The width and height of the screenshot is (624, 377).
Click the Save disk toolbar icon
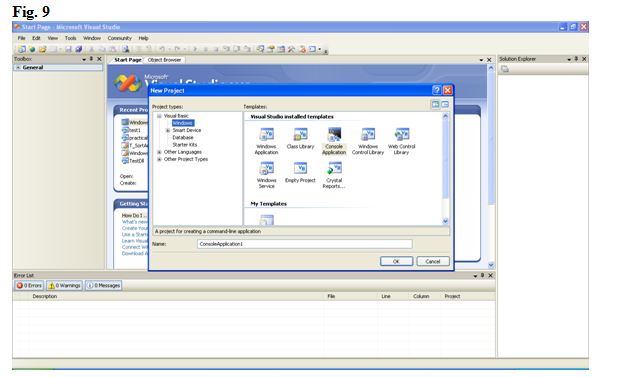(x=68, y=49)
